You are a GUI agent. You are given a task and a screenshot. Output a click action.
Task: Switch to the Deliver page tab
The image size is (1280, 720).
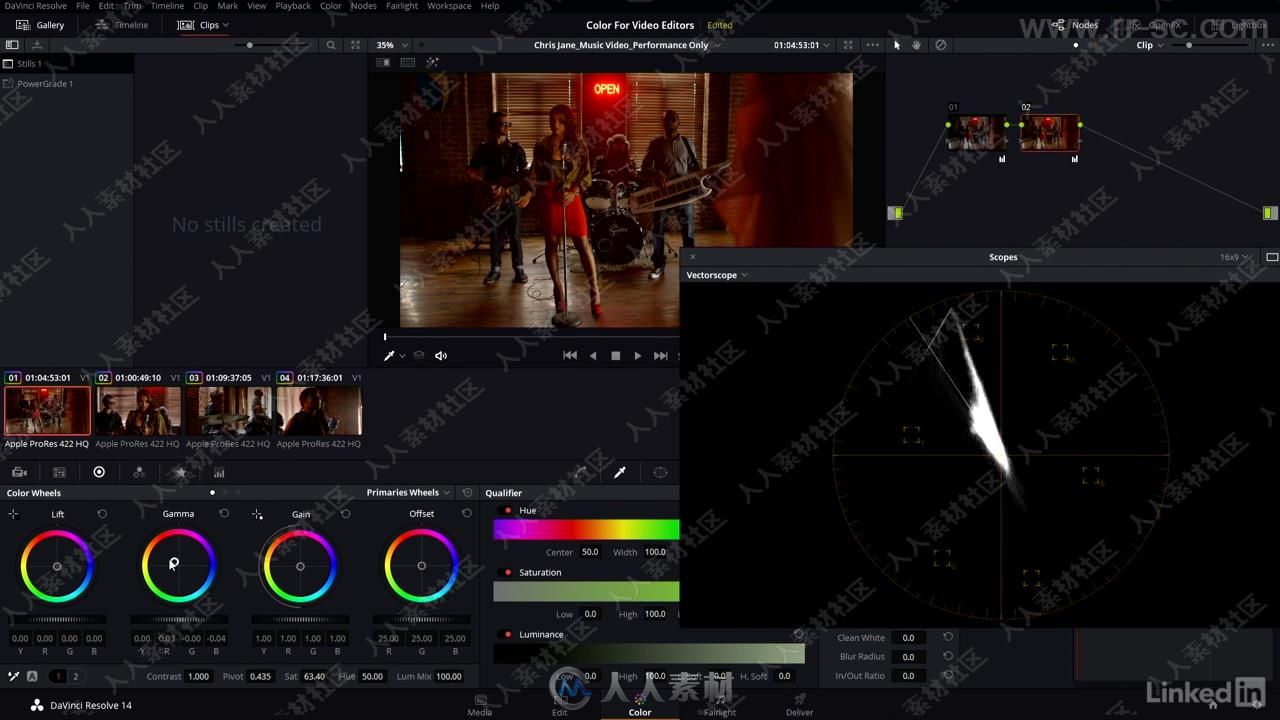pyautogui.click(x=799, y=705)
